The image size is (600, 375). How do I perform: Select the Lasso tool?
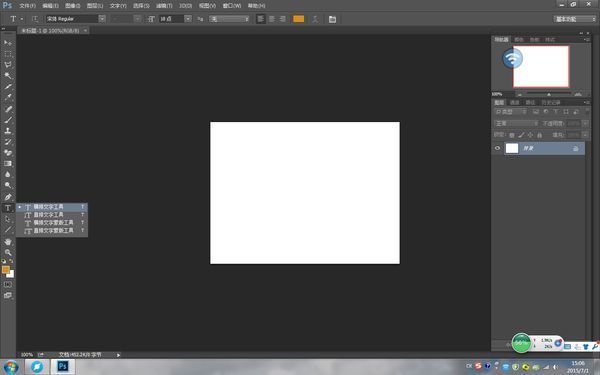[x=8, y=65]
